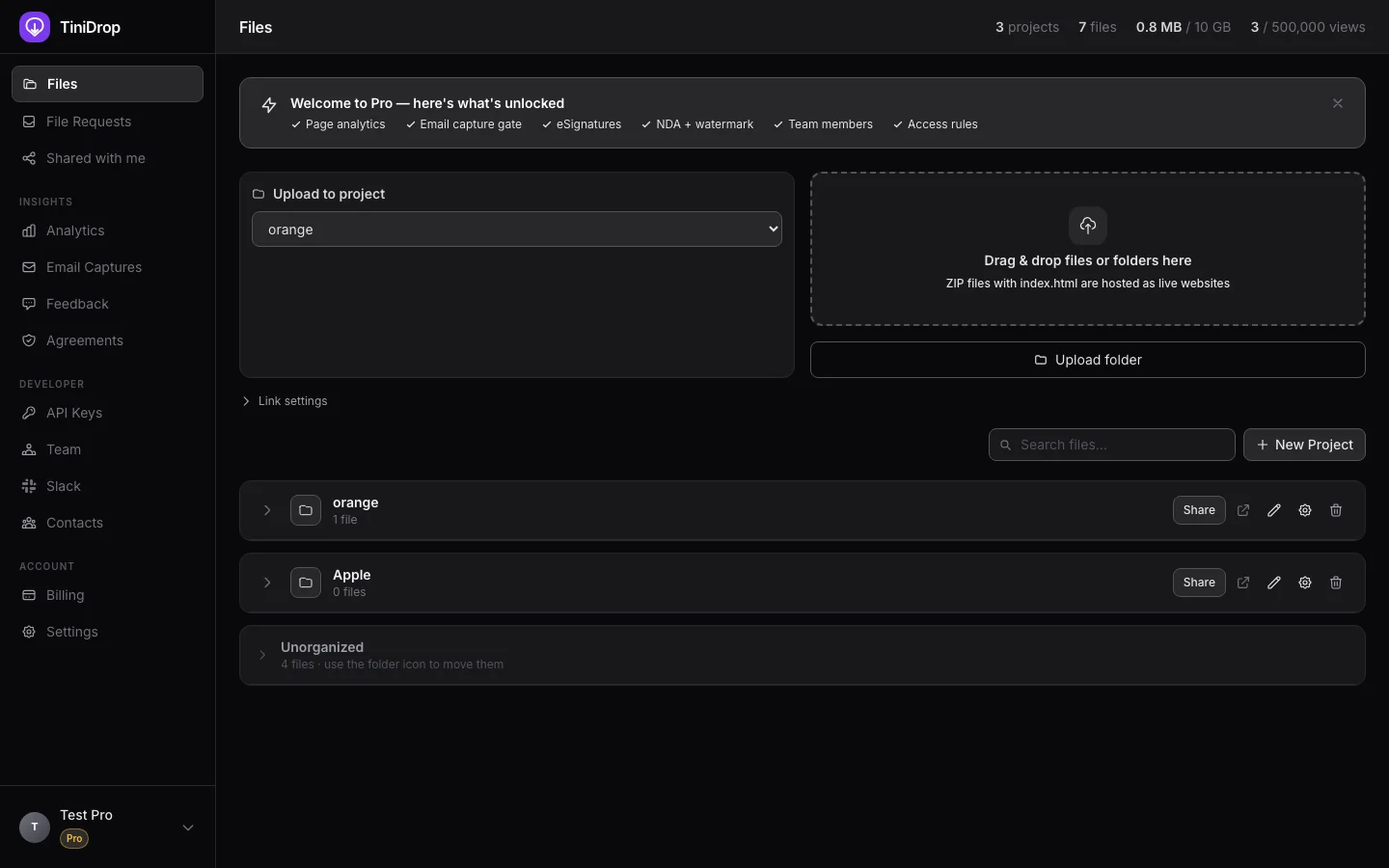Rename the Apple project with pencil icon
The height and width of the screenshot is (868, 1389).
click(x=1274, y=583)
